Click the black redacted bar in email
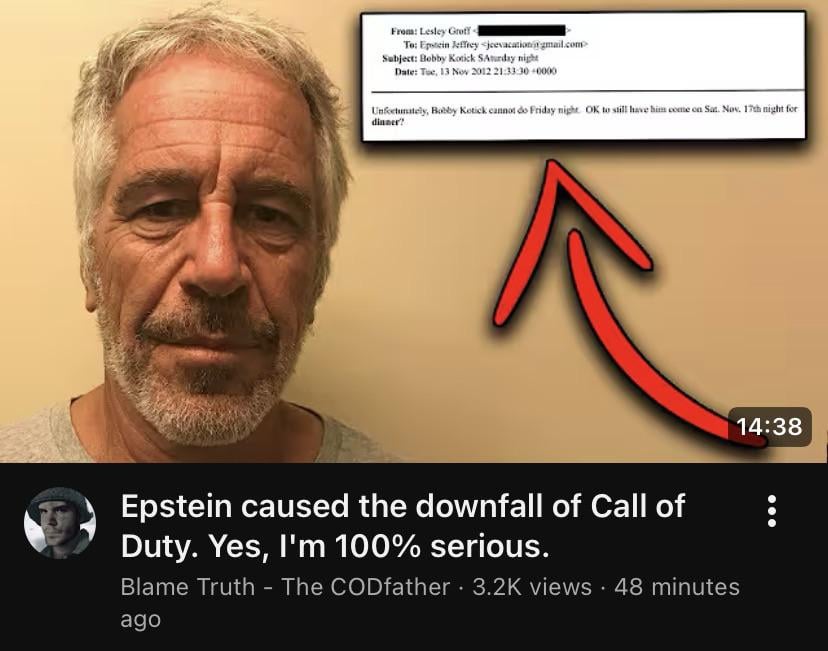The width and height of the screenshot is (828, 651). click(x=521, y=31)
